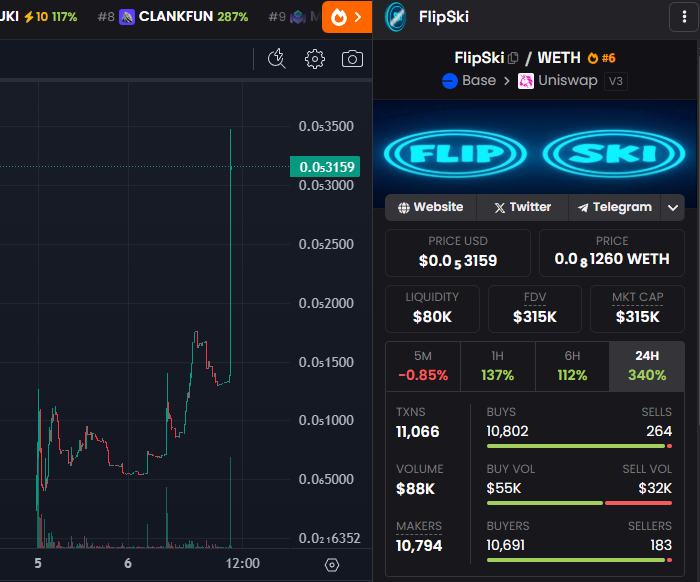The width and height of the screenshot is (700, 582).
Task: Click the buyers versus sellers ratio bar
Action: tap(579, 560)
